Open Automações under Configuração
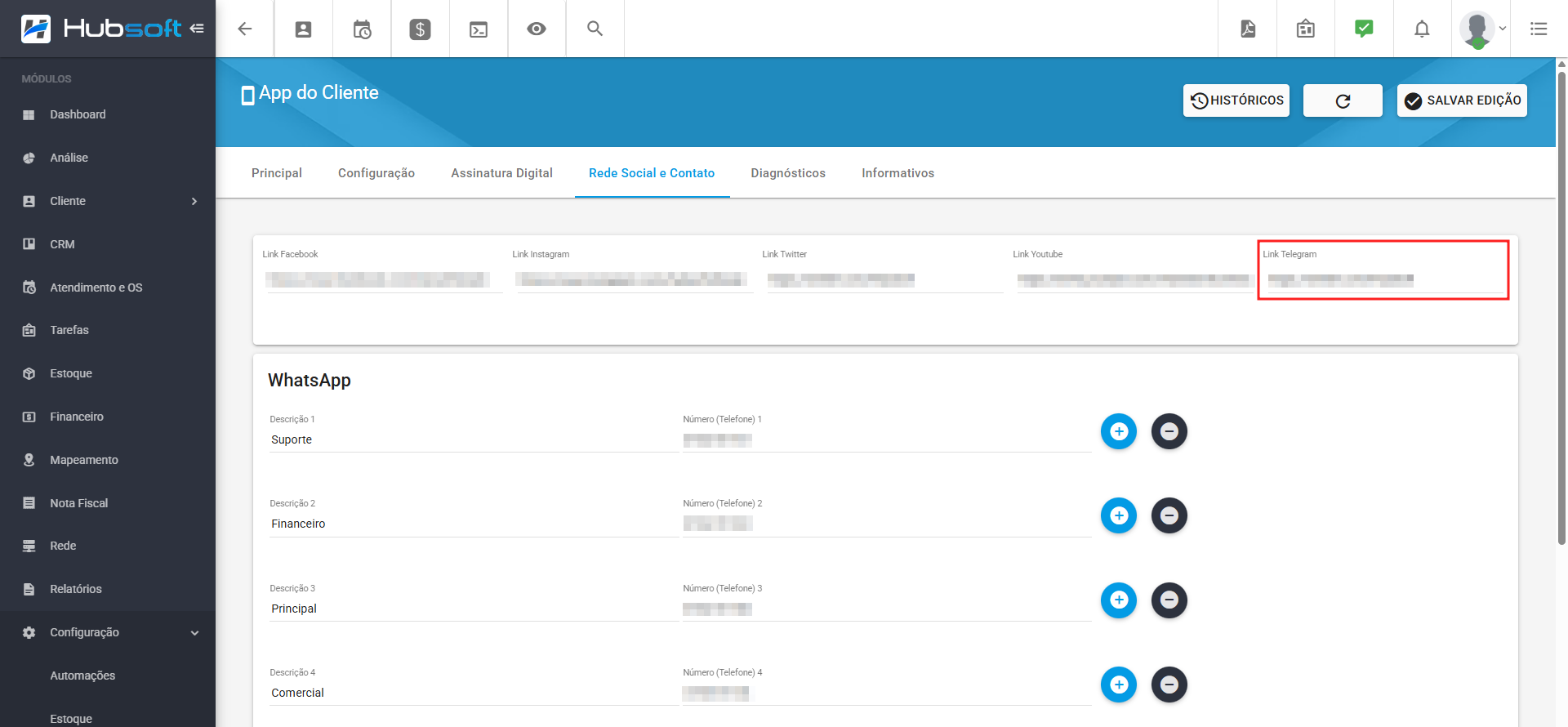 (108, 676)
